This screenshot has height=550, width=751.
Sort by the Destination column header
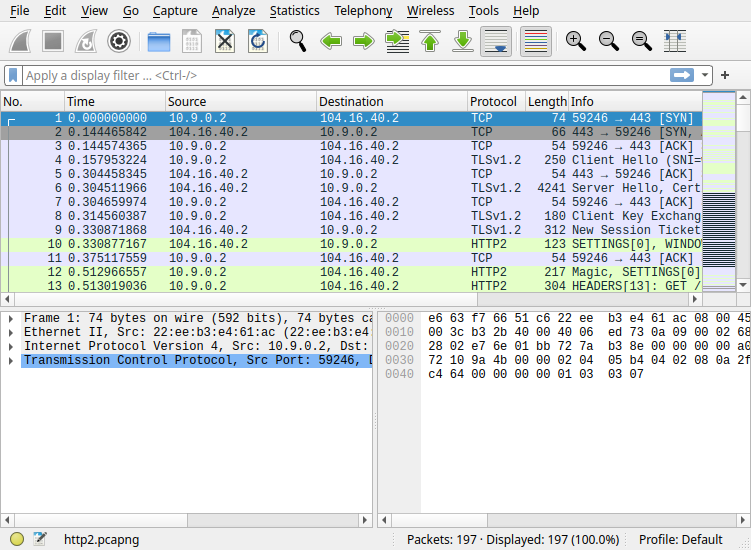[x=392, y=102]
